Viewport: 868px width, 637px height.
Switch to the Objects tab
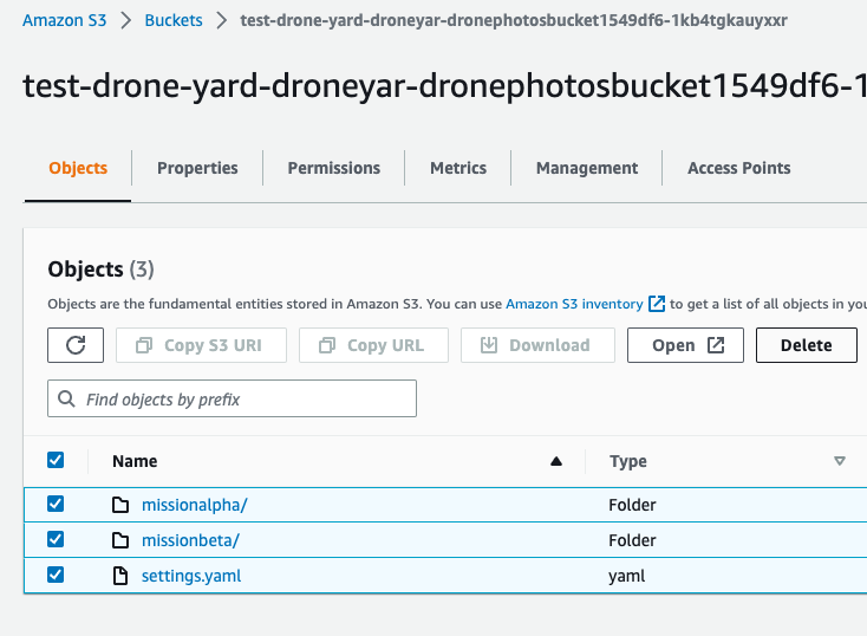(x=78, y=168)
